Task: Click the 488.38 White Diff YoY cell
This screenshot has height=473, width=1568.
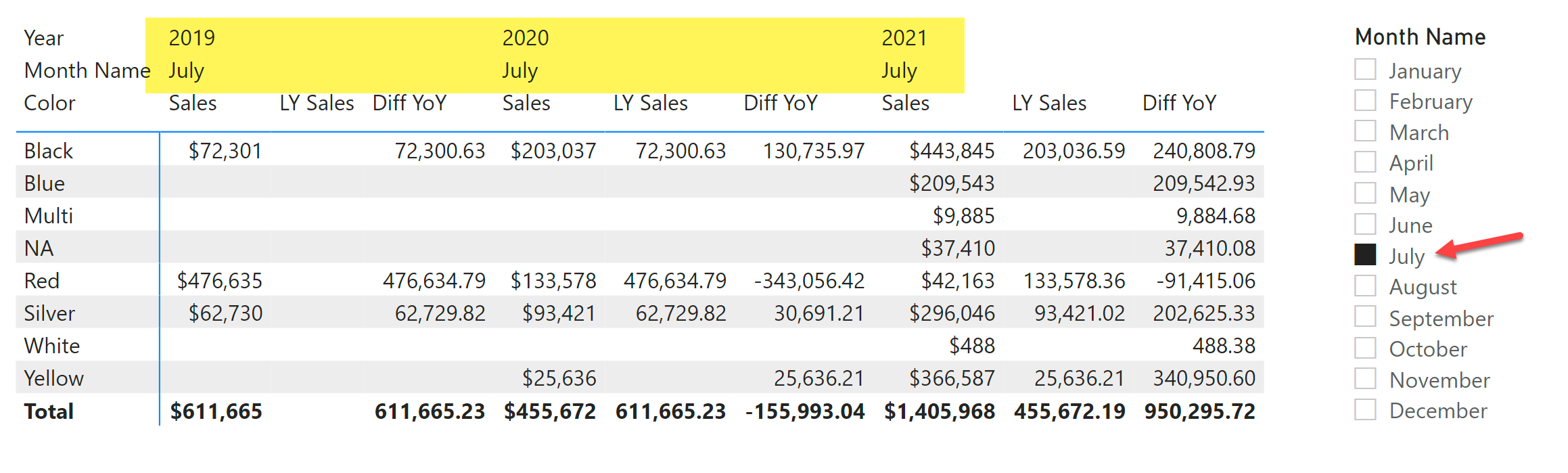Action: click(x=1224, y=346)
